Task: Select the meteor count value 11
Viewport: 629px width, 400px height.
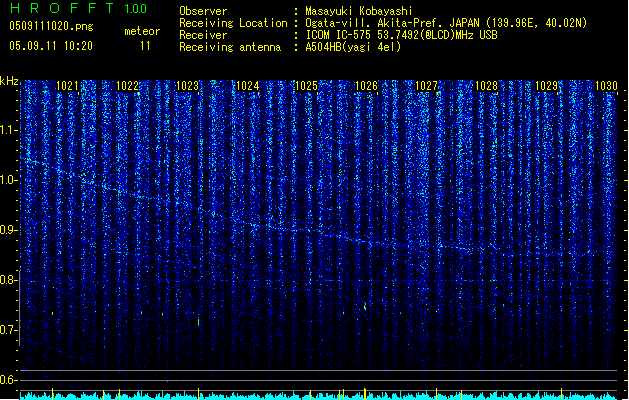Action: pyautogui.click(x=145, y=46)
